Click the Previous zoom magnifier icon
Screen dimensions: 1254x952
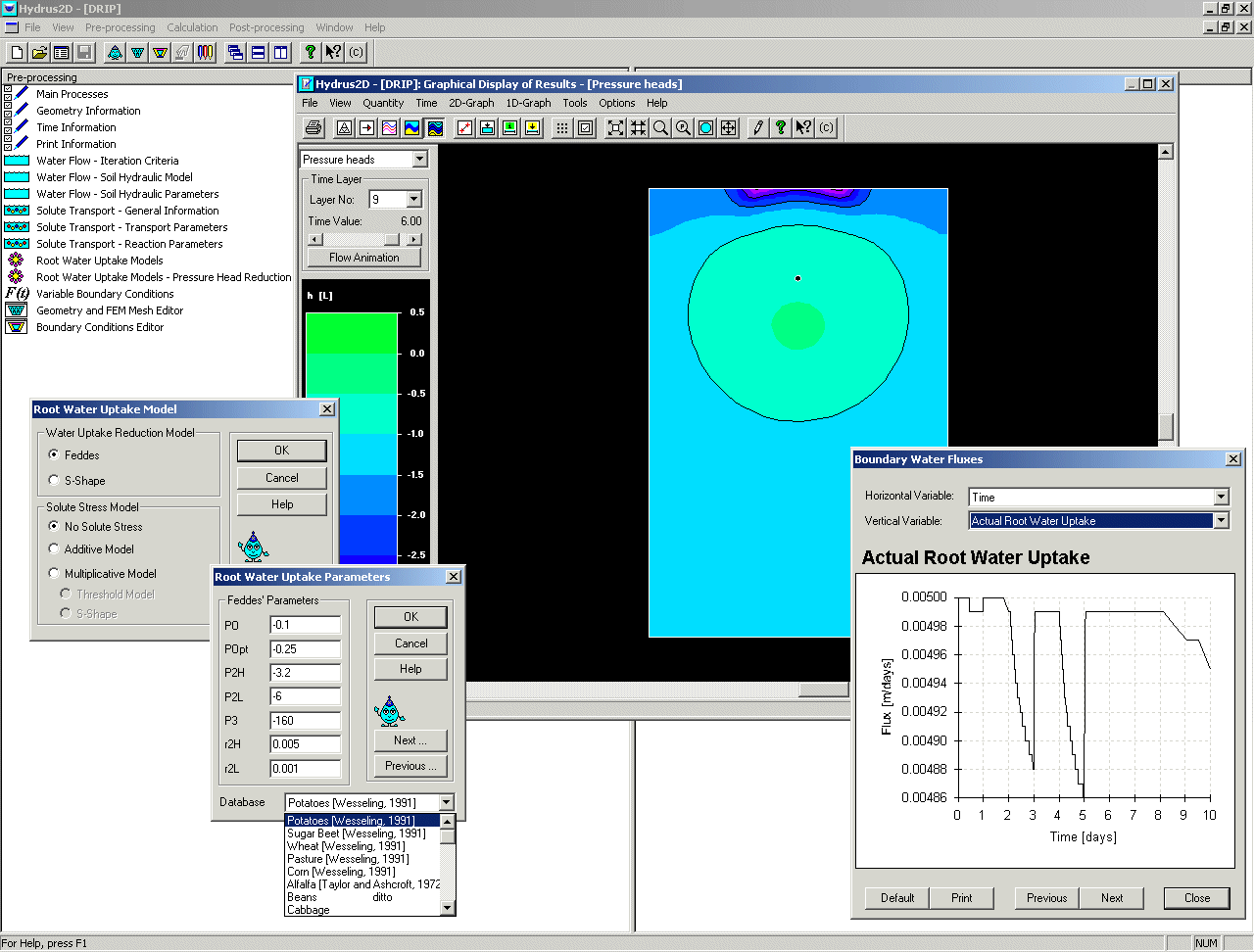[x=683, y=127]
